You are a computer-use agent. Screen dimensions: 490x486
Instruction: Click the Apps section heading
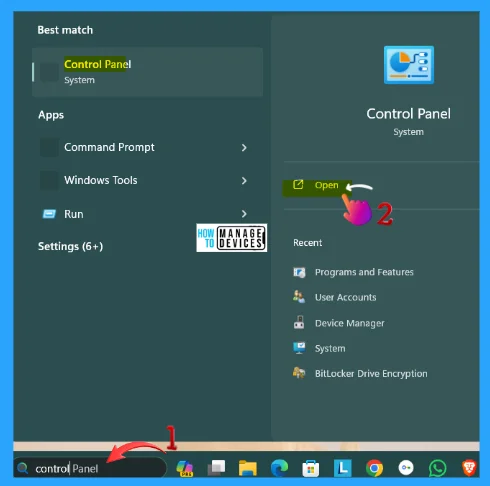(51, 115)
